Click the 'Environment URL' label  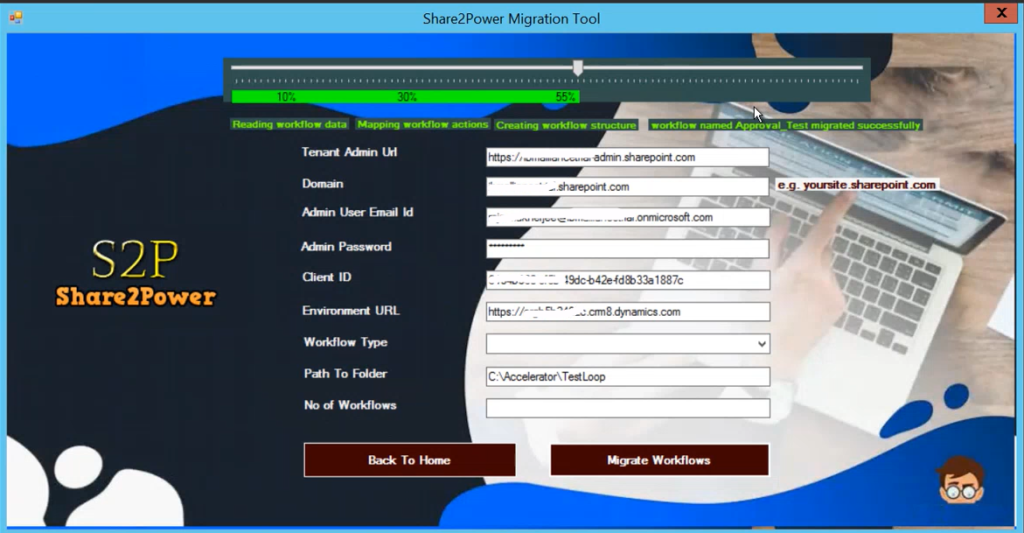pos(351,310)
